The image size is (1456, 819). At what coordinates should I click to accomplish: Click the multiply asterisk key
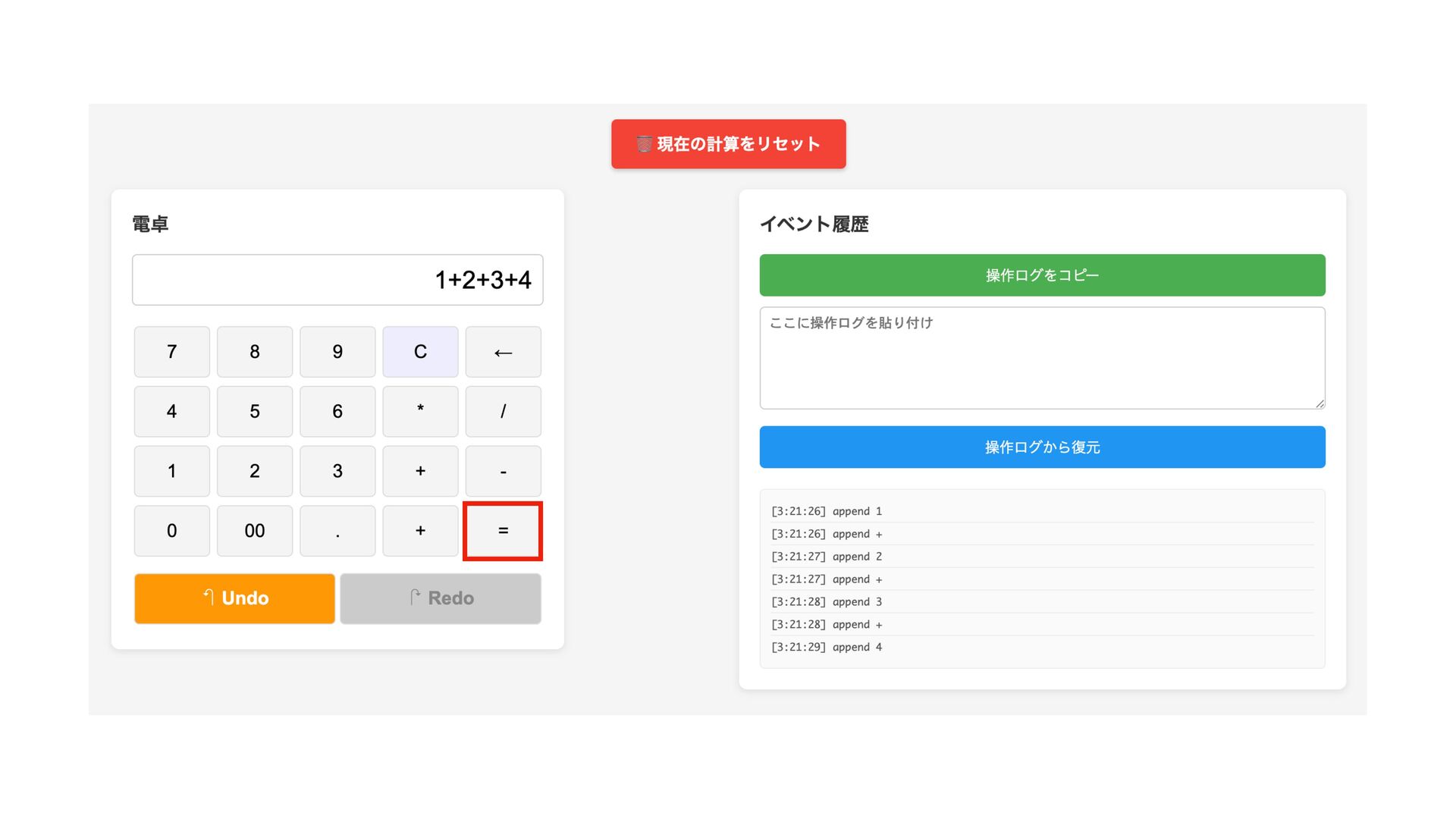click(x=420, y=411)
